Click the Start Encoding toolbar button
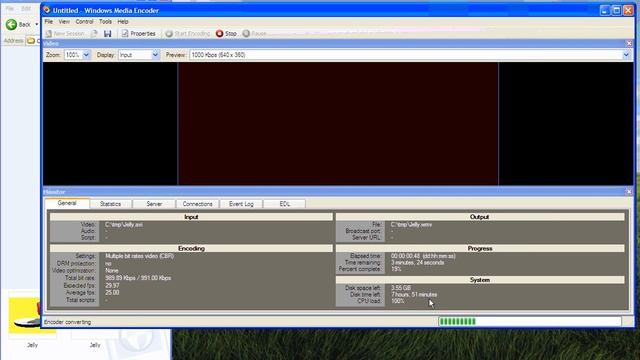 coord(187,33)
